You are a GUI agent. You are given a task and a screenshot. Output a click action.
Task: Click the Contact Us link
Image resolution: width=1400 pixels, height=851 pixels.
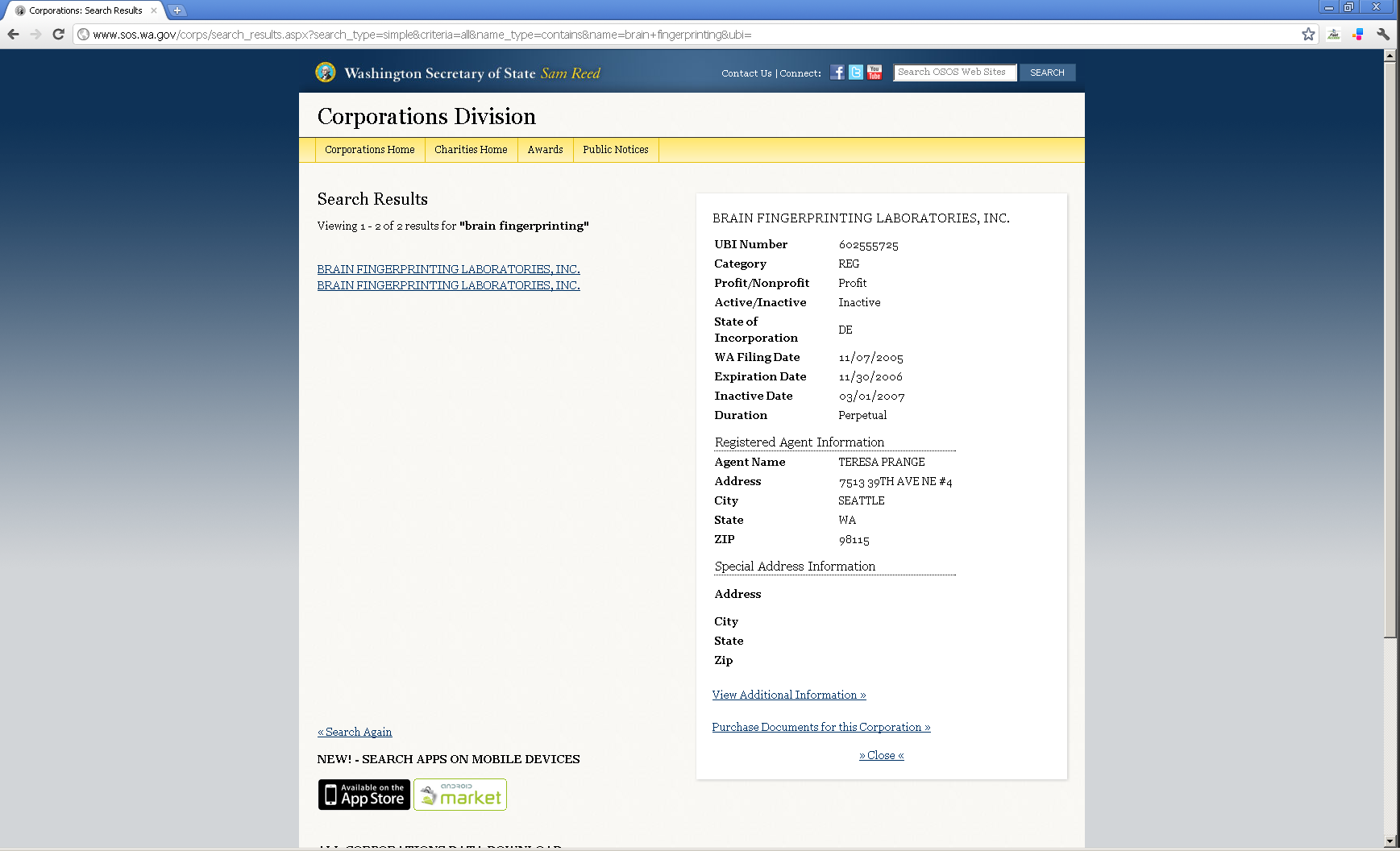[x=746, y=73]
